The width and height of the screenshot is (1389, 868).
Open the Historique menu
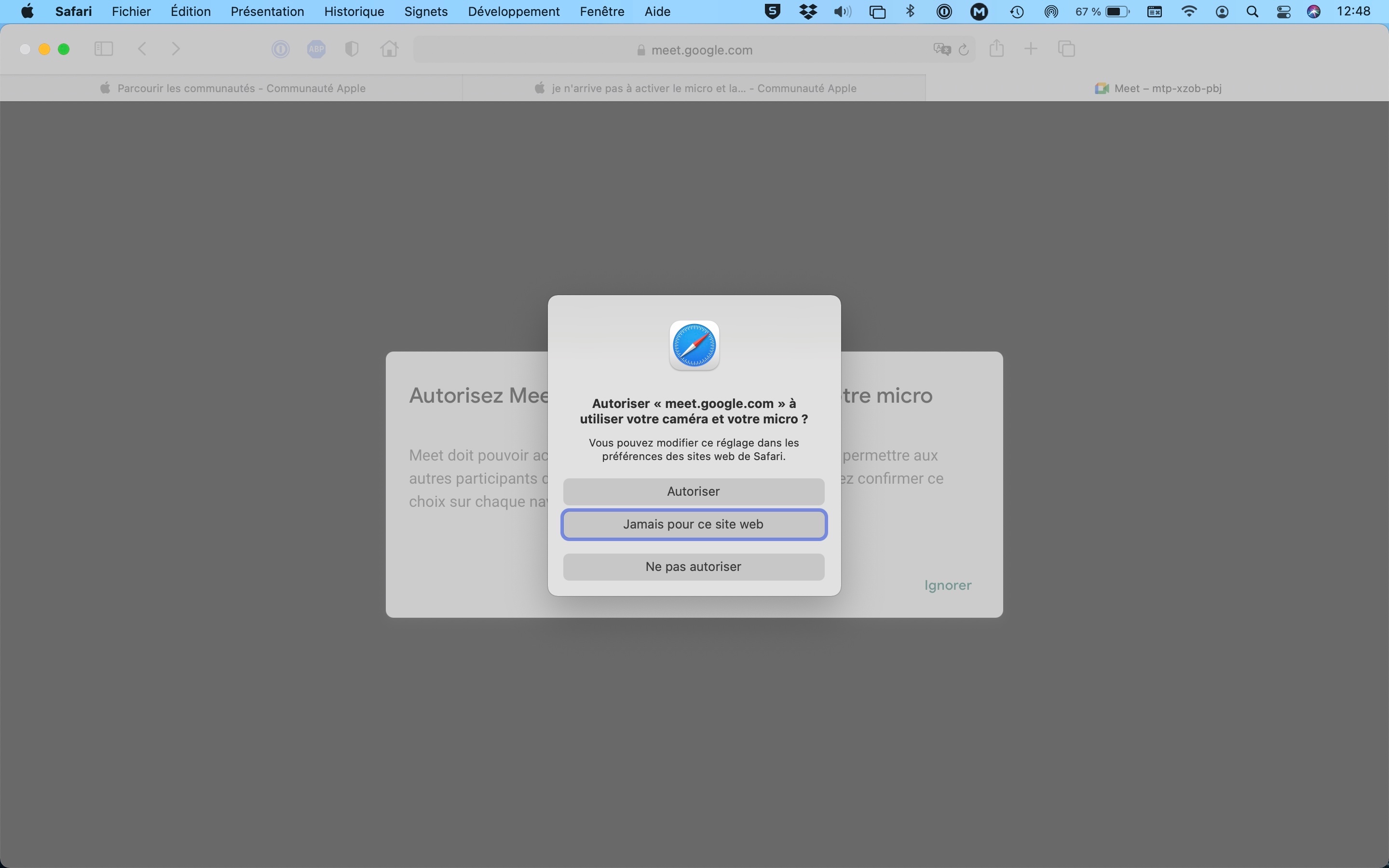point(354,12)
